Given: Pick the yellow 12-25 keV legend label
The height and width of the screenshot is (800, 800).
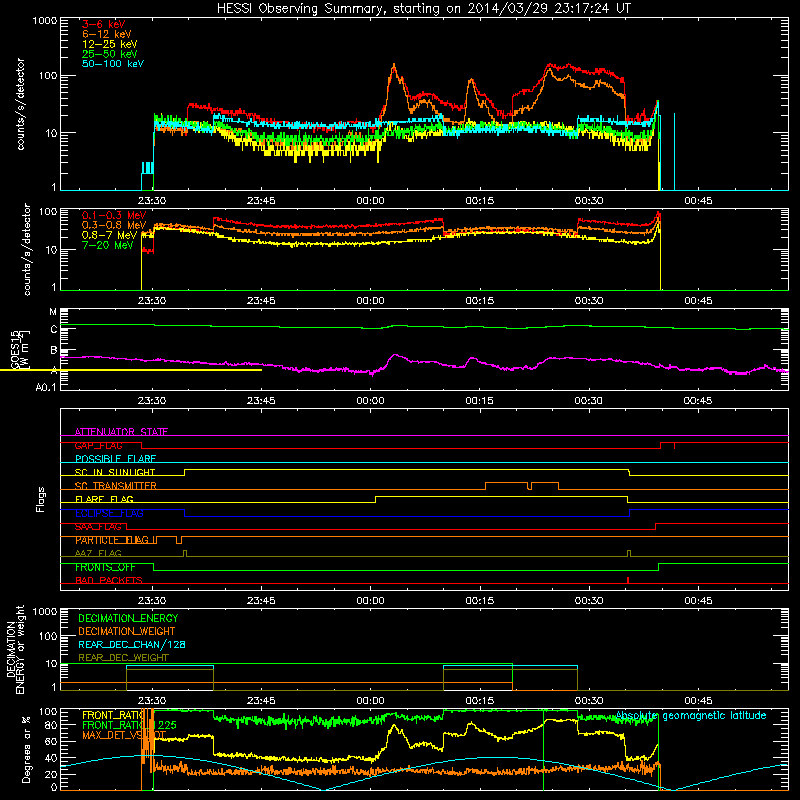Looking at the screenshot, I should tap(110, 44).
